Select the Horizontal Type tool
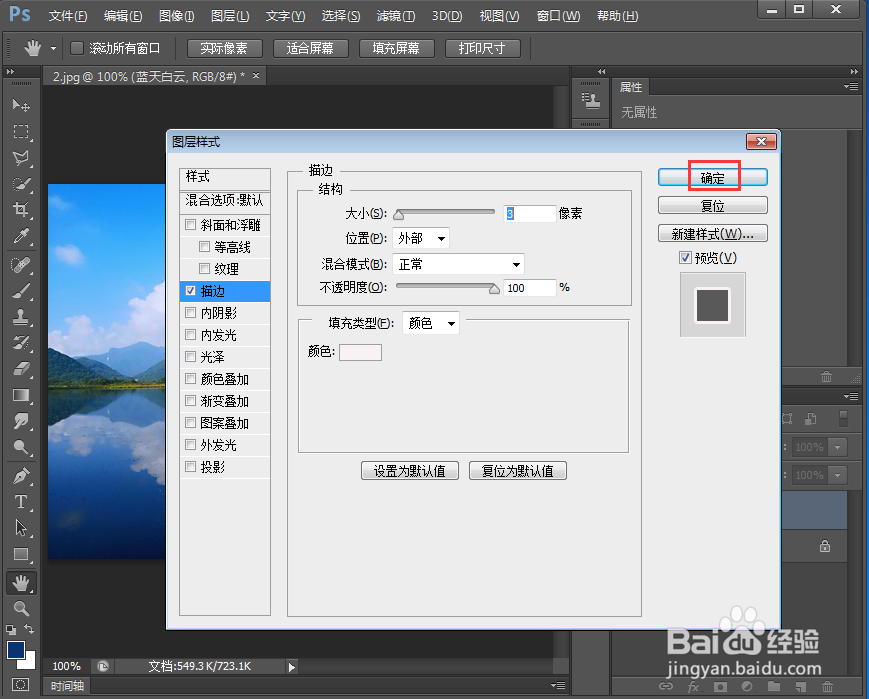This screenshot has height=699, width=869. point(21,502)
